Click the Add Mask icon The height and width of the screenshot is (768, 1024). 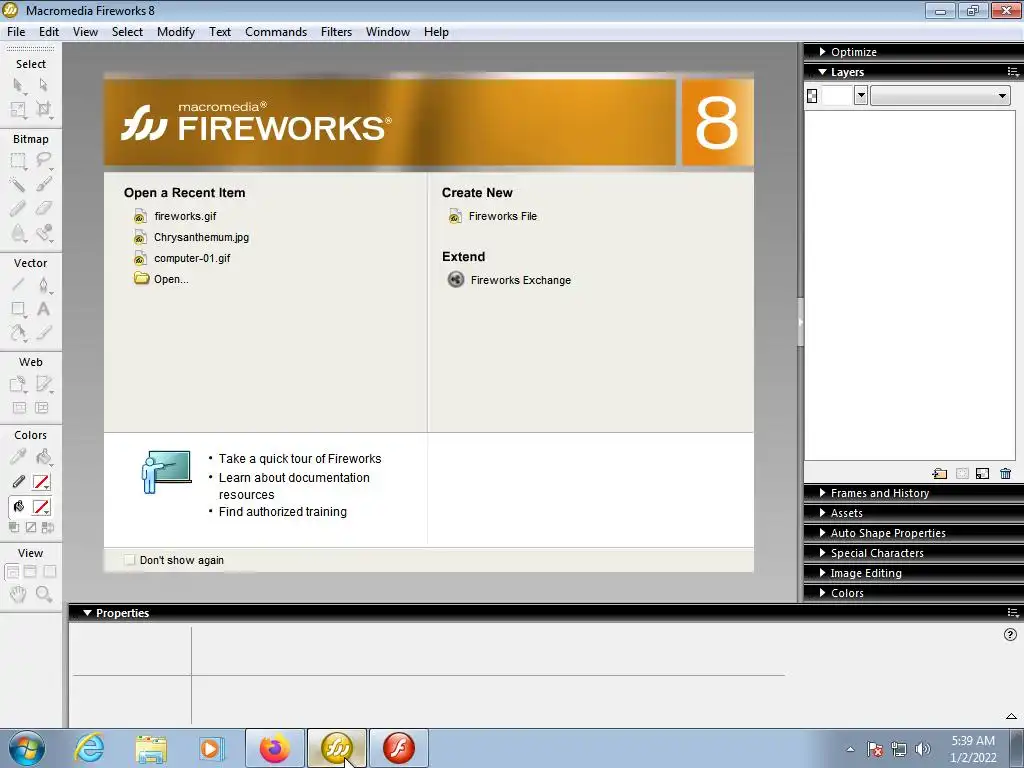962,473
